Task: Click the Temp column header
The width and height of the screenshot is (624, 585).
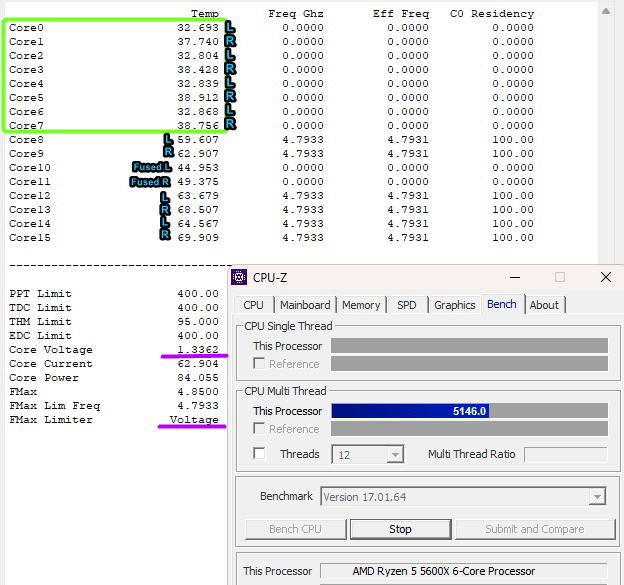Action: click(x=205, y=14)
